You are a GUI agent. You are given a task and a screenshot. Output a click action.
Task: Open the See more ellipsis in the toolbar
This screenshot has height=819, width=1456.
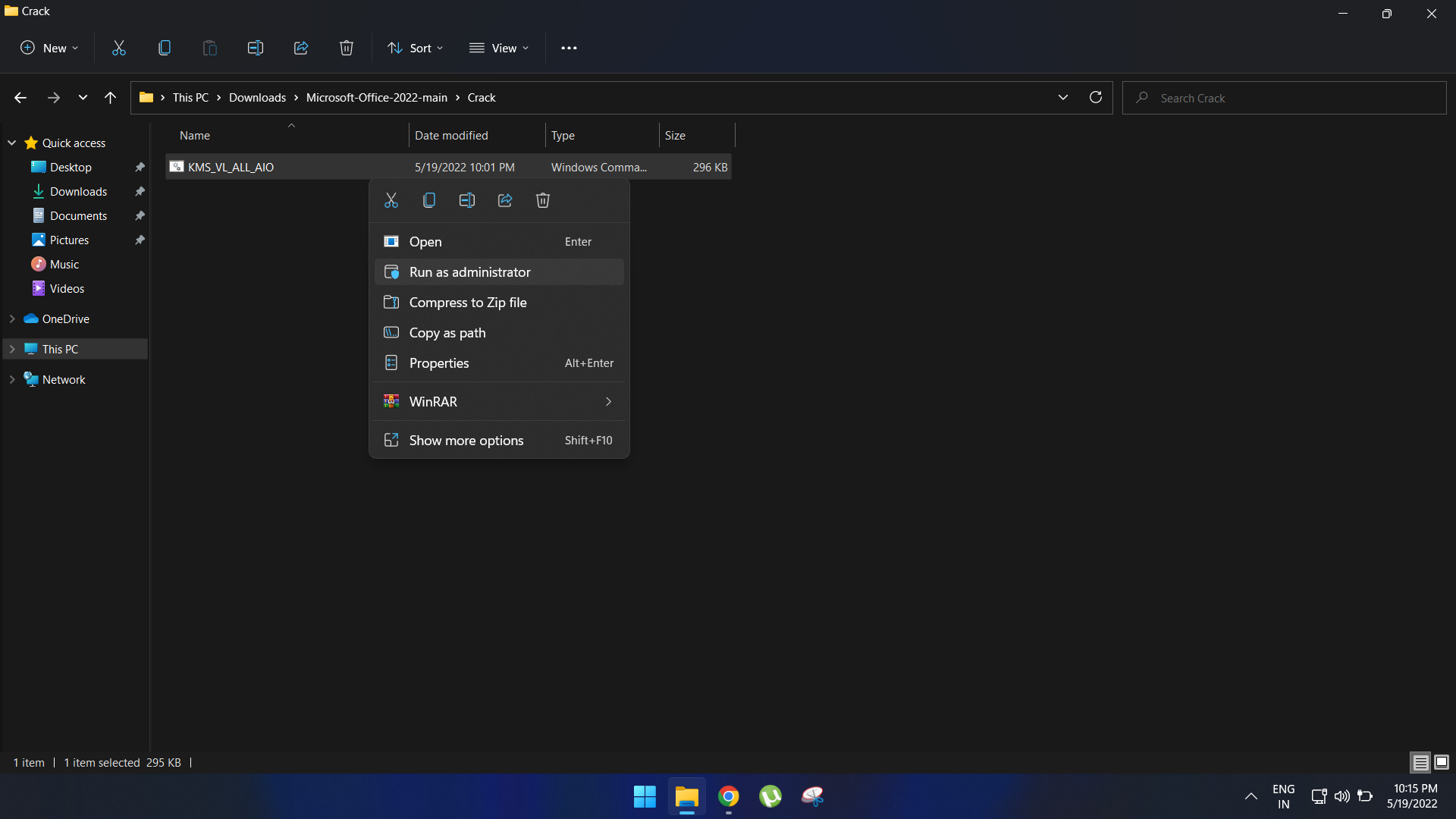(x=569, y=48)
